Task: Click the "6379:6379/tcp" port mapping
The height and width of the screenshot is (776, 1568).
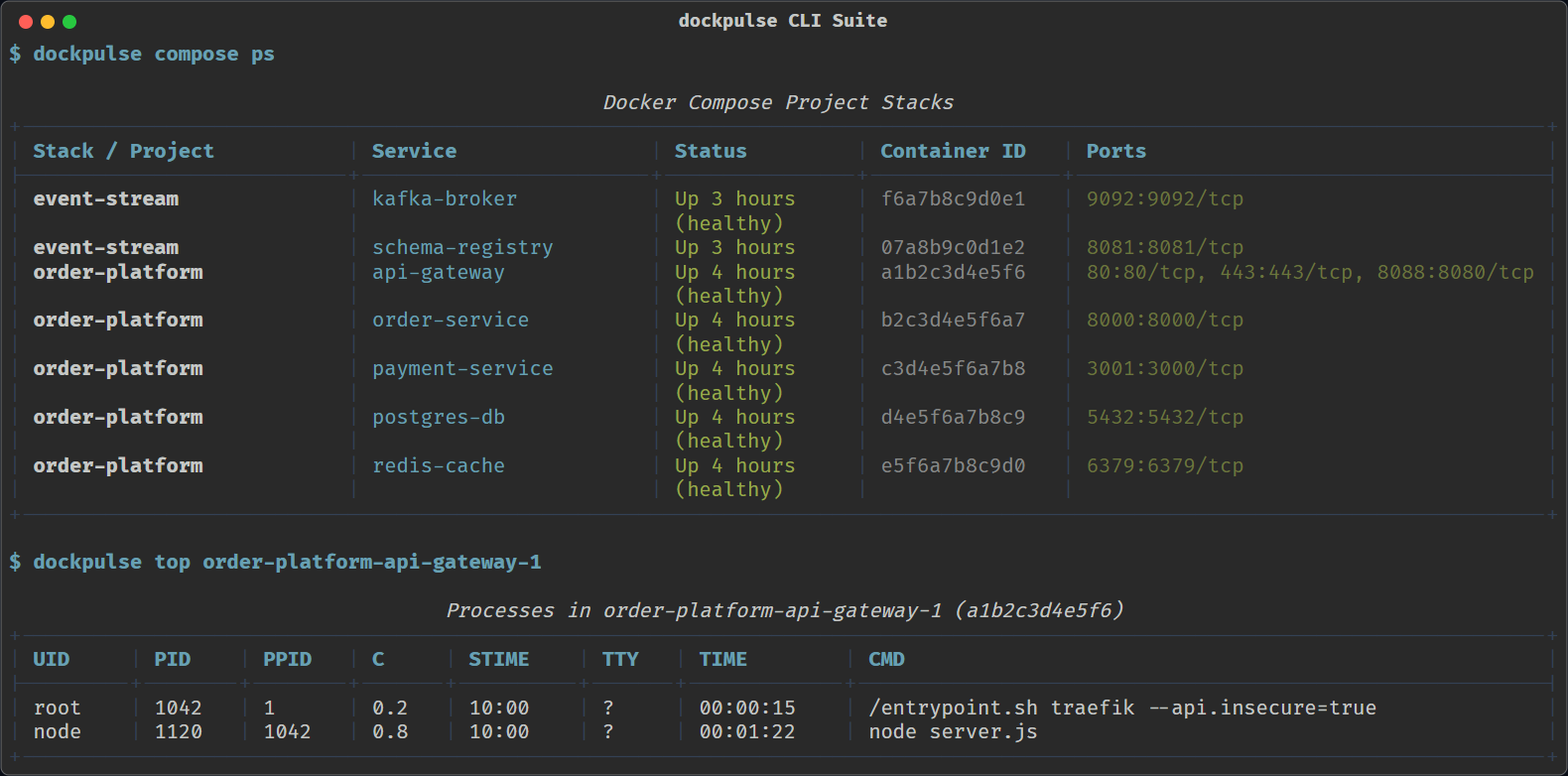Action: [1165, 466]
